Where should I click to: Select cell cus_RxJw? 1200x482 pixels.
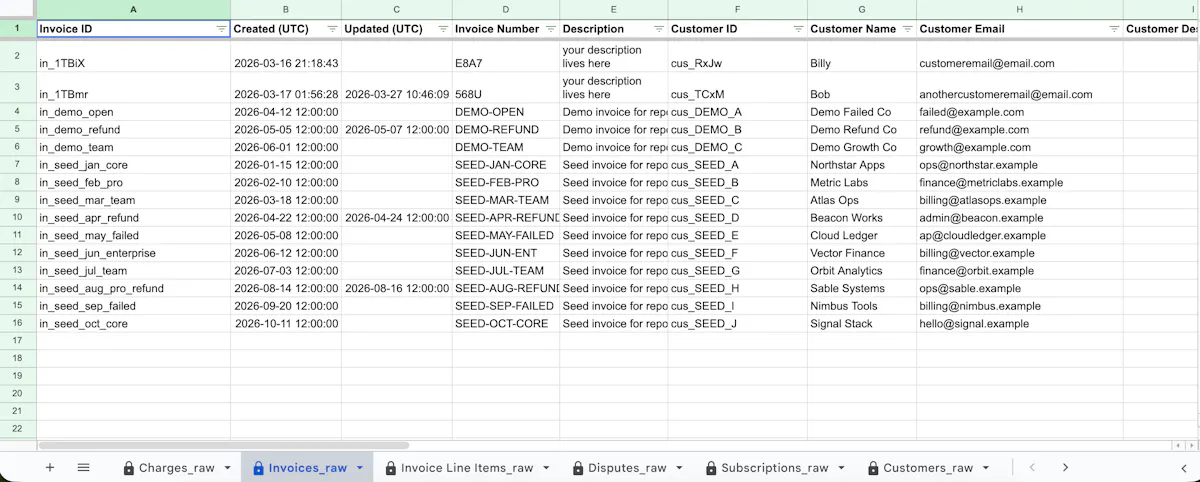[x=738, y=56]
